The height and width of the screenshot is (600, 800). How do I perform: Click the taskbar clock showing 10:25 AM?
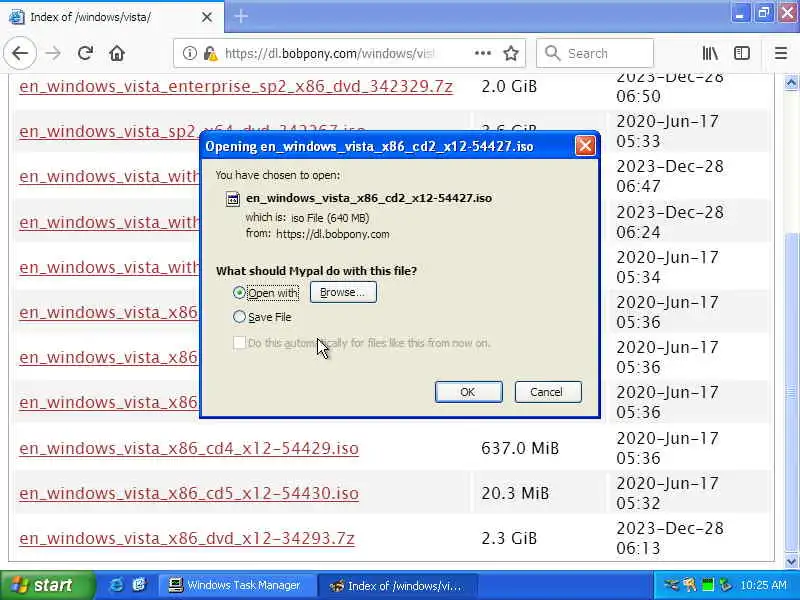[x=763, y=585]
